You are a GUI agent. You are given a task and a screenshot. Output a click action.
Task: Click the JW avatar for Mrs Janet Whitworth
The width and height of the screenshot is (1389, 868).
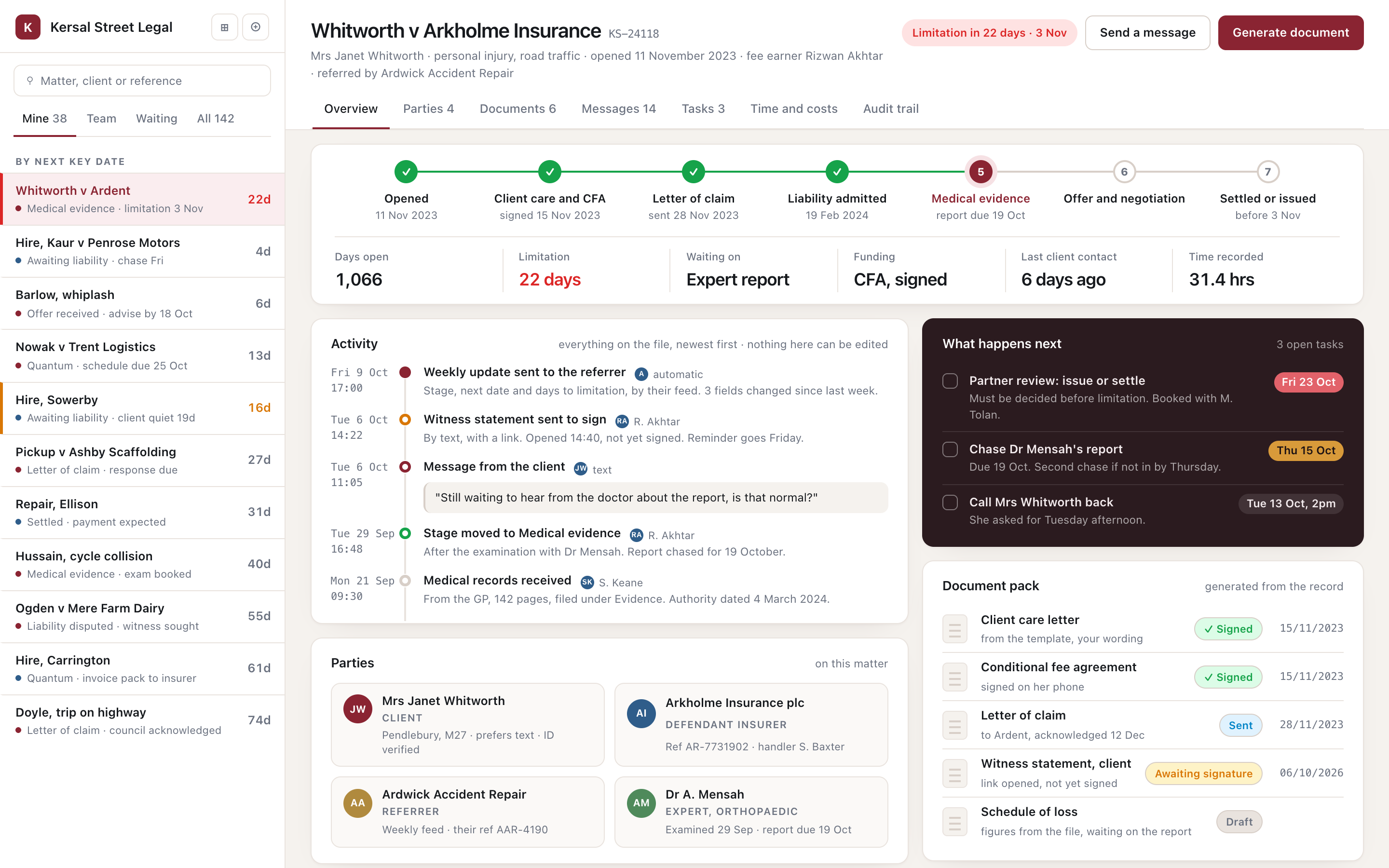[357, 709]
